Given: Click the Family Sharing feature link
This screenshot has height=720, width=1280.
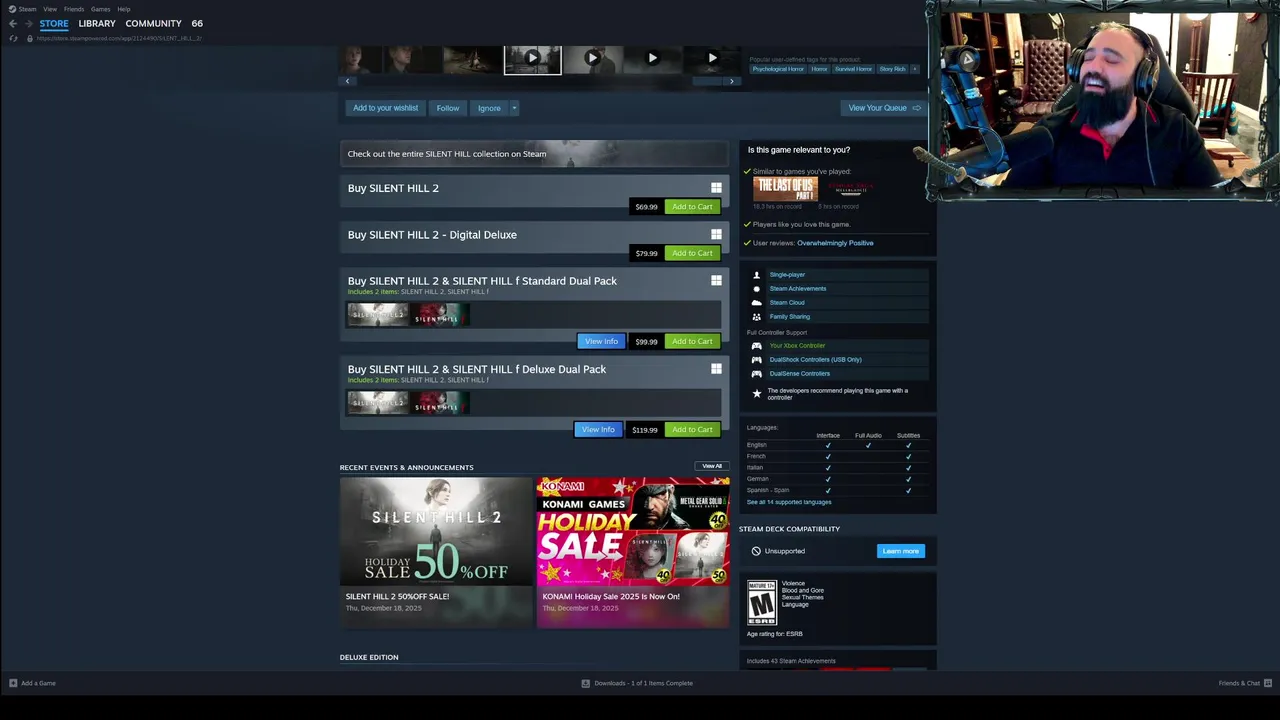Looking at the screenshot, I should click(790, 317).
